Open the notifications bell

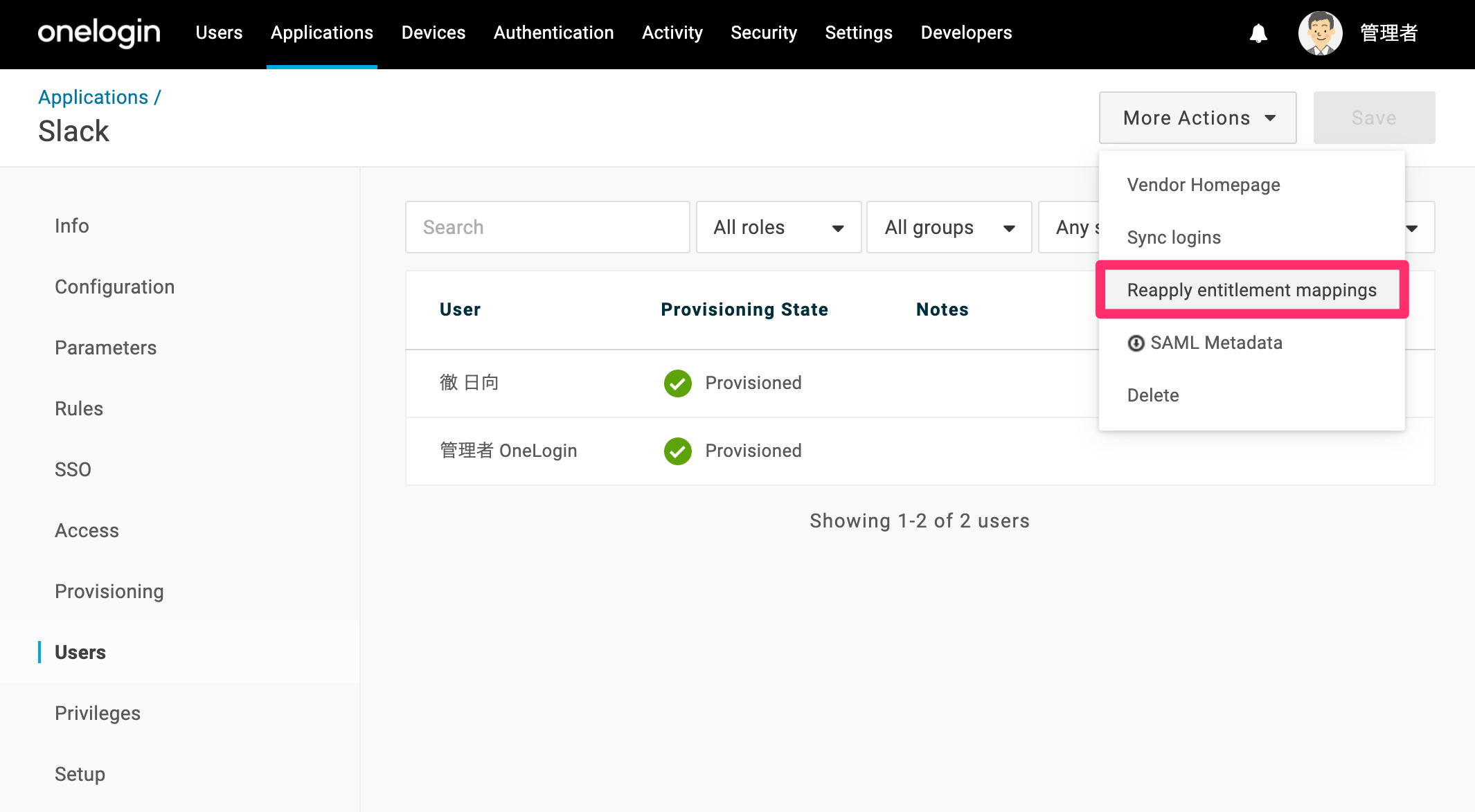(1258, 33)
